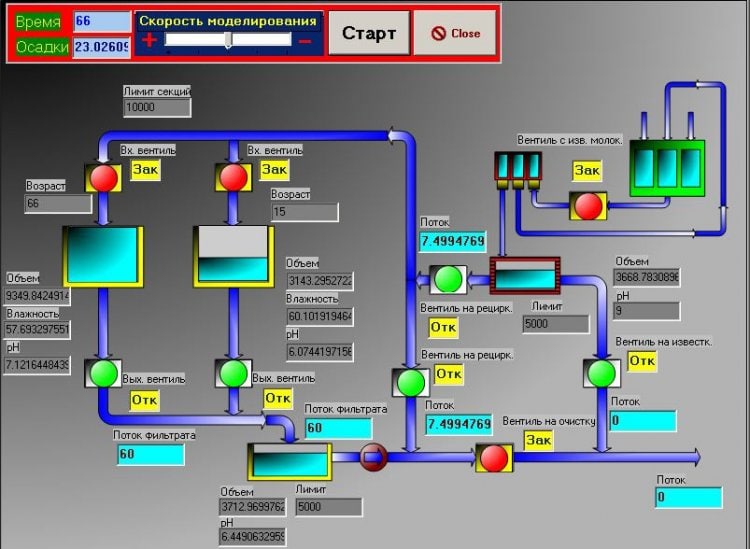
Task: Click the pH value 7.1216448439
Action: [37, 365]
